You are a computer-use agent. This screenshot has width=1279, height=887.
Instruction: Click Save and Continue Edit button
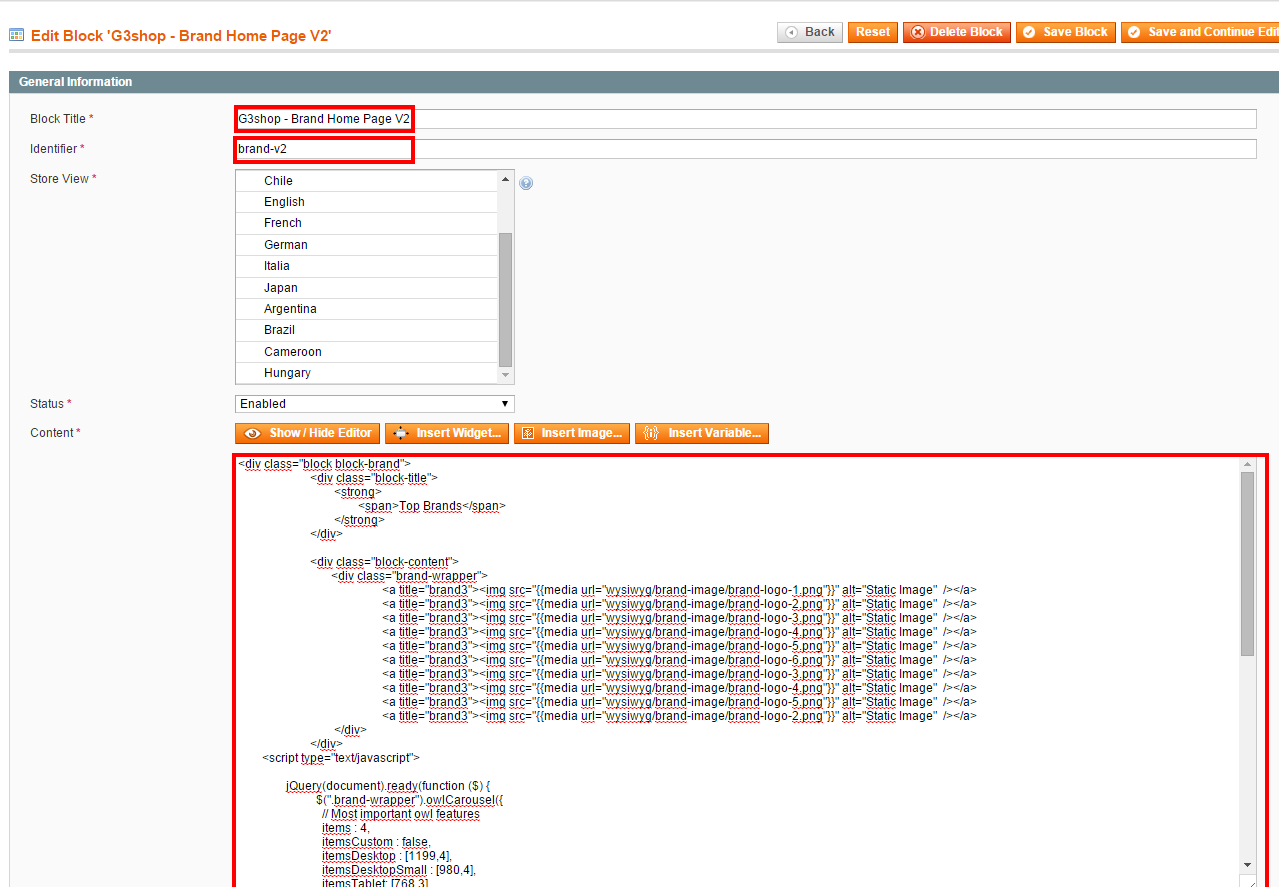[x=1201, y=32]
